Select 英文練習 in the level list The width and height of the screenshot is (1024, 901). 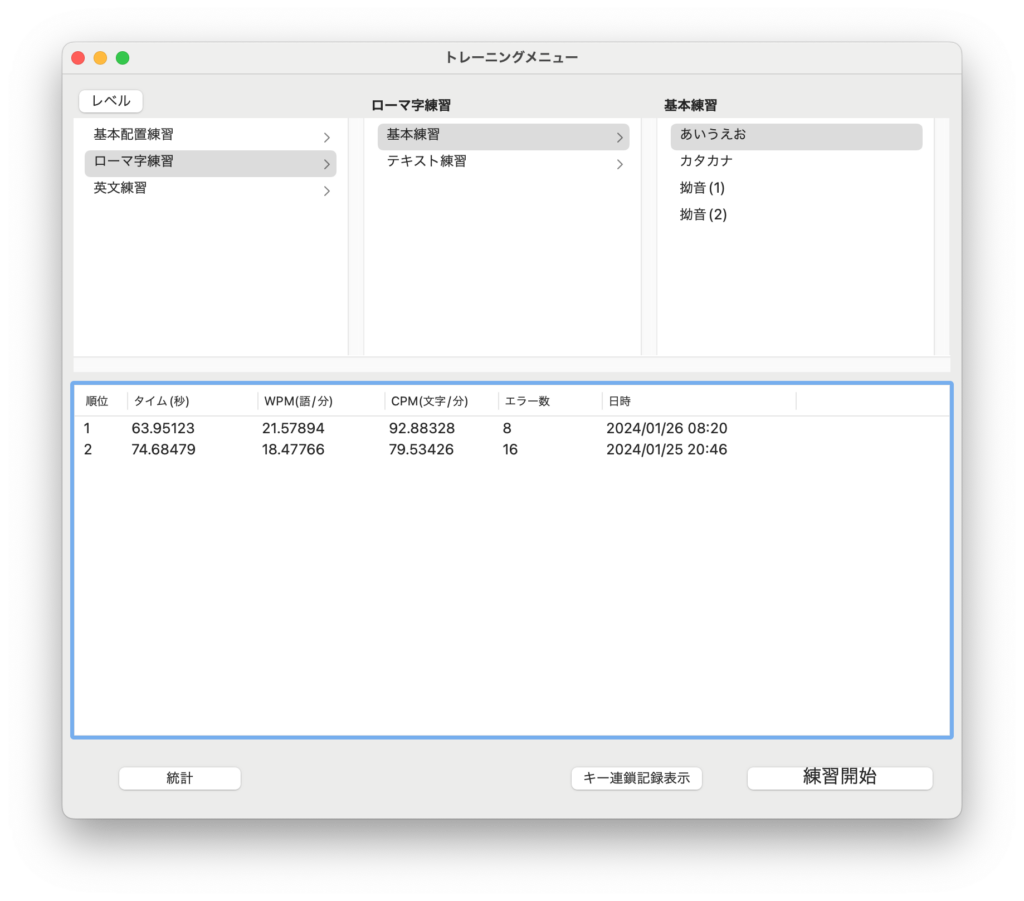[x=120, y=189]
